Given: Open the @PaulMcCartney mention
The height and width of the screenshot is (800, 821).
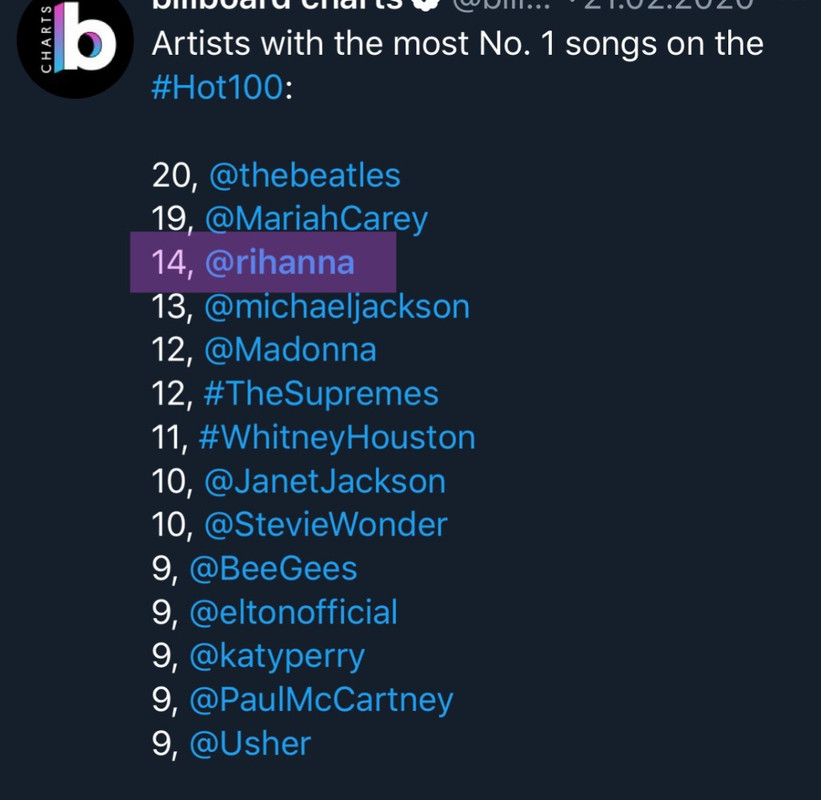Looking at the screenshot, I should pos(321,701).
